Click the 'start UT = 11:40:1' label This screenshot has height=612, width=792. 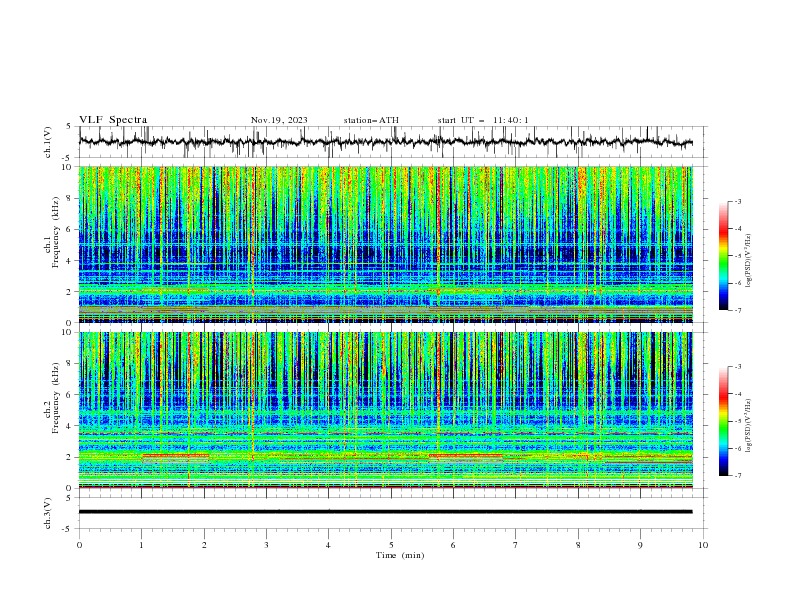tap(483, 120)
